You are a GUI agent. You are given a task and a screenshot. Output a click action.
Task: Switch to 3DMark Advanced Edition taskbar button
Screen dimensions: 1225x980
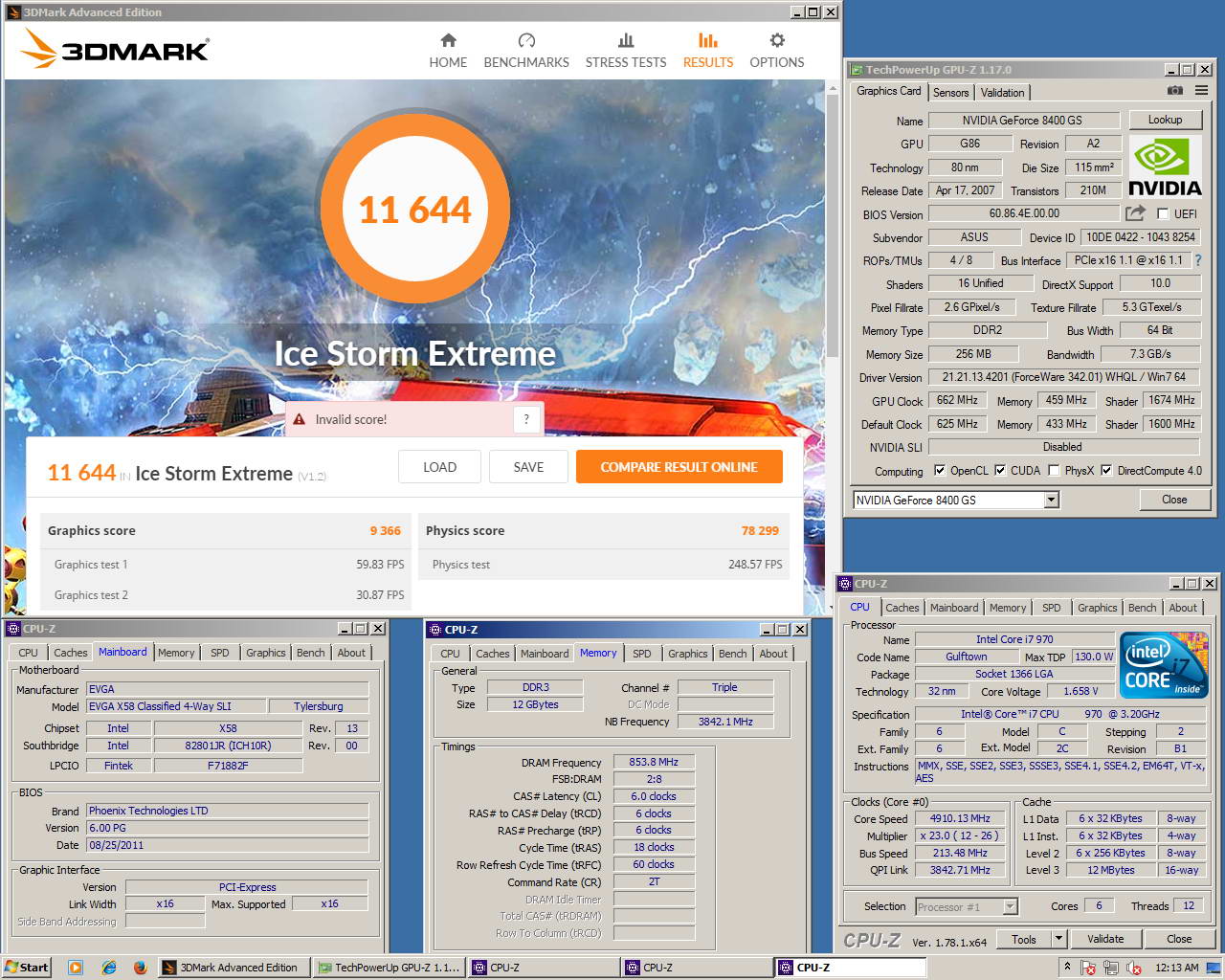pyautogui.click(x=234, y=968)
